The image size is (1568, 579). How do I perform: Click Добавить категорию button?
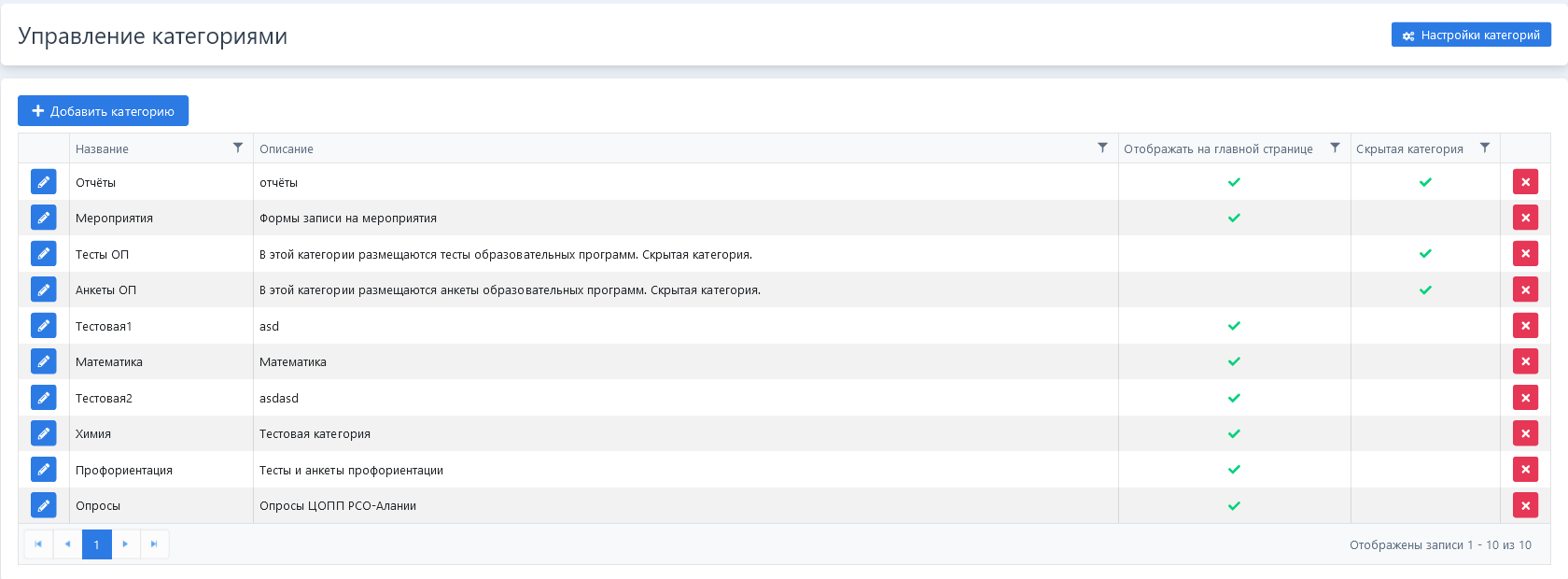click(x=103, y=111)
